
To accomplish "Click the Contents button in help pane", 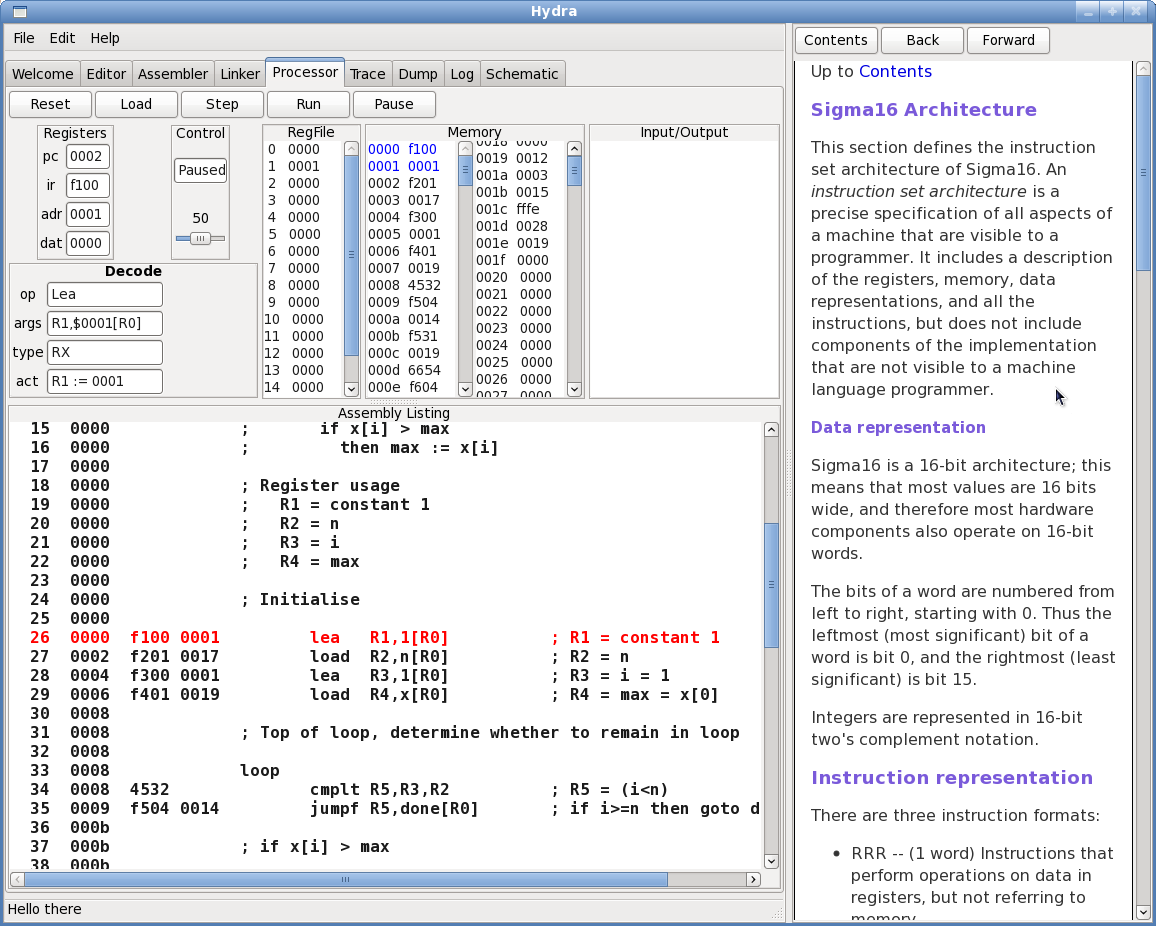I will (836, 41).
